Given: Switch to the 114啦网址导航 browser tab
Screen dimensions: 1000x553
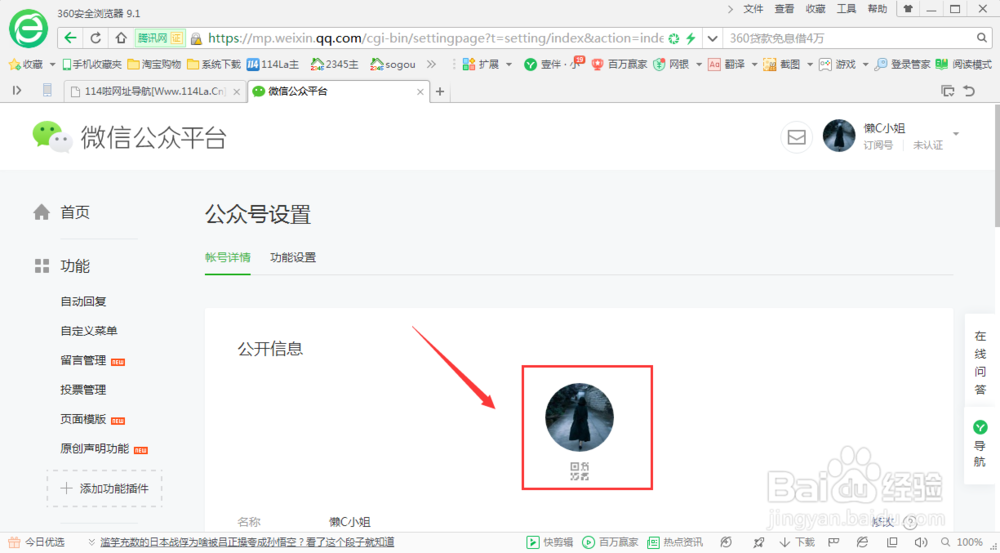Looking at the screenshot, I should coord(156,91).
